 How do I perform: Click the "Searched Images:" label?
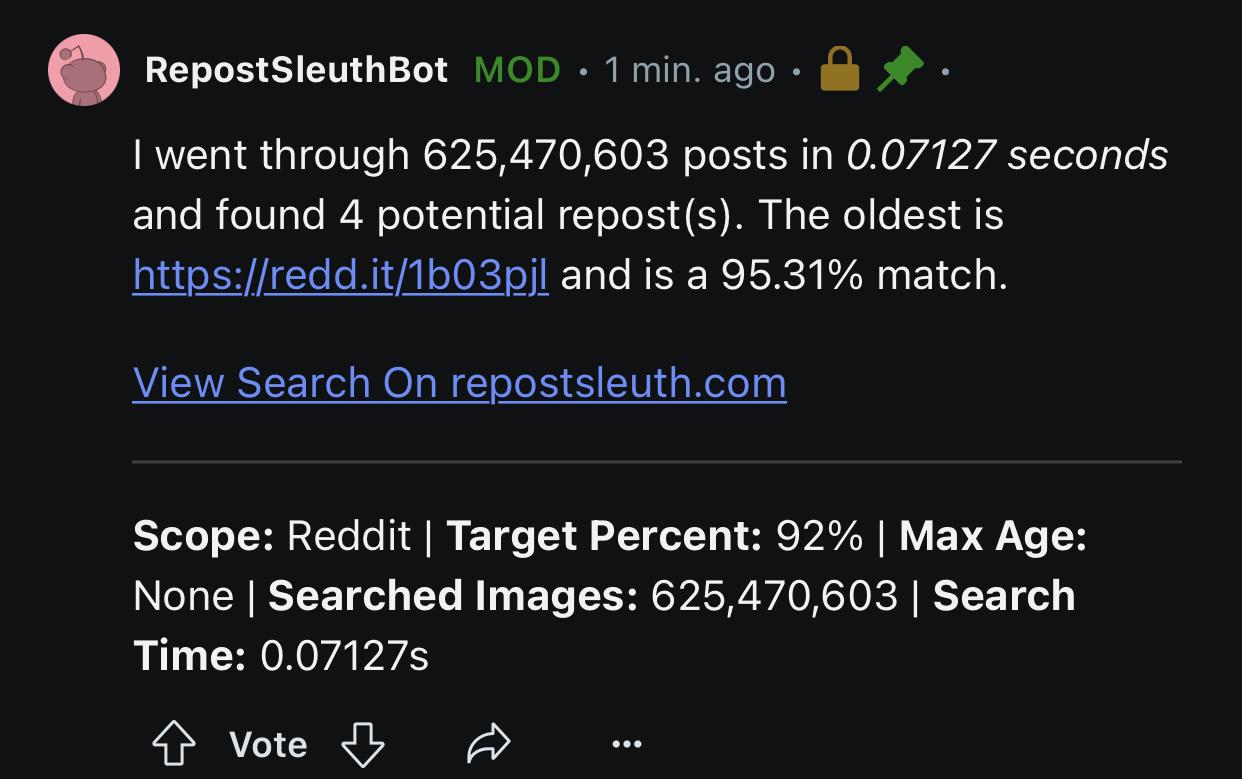(452, 596)
